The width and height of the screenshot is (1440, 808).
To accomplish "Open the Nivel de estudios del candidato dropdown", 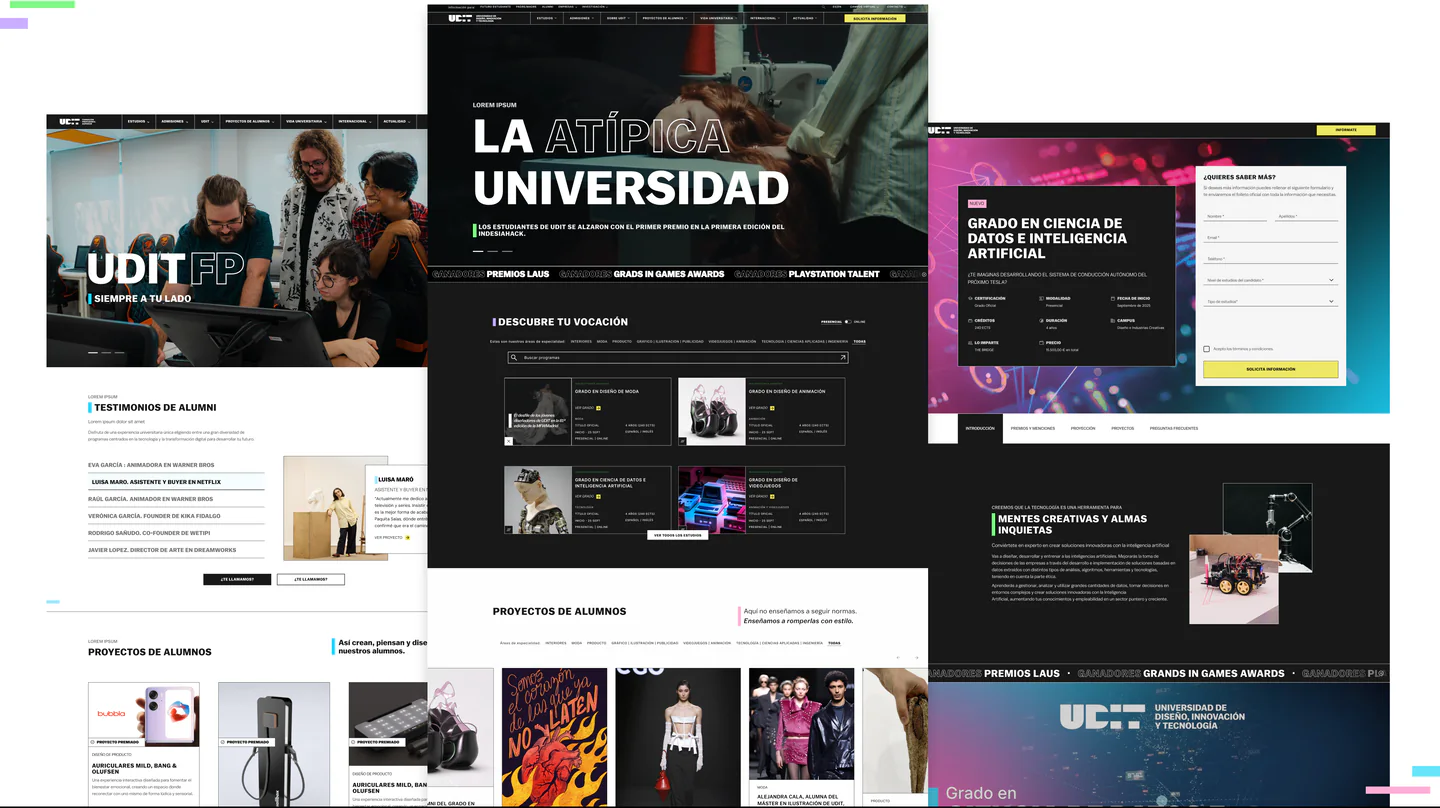I will click(x=1270, y=280).
